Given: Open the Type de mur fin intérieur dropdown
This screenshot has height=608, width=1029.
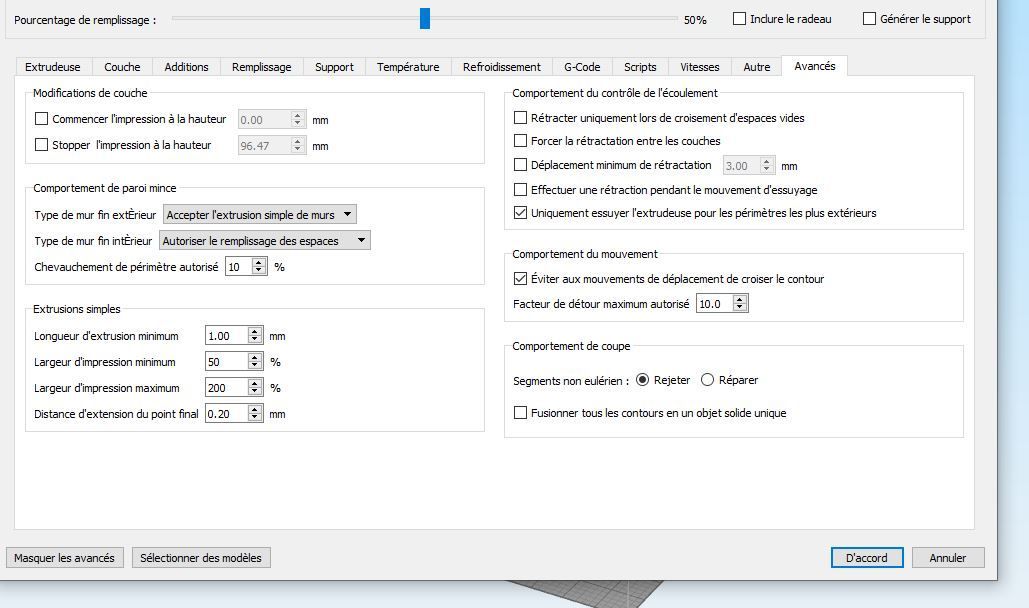Looking at the screenshot, I should coord(264,240).
